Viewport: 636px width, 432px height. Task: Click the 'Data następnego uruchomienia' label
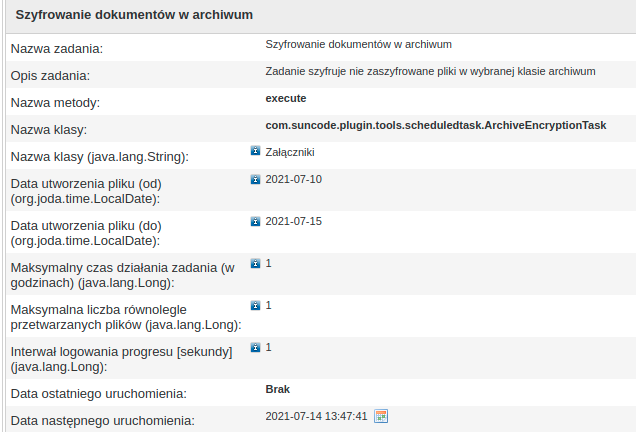tap(102, 421)
